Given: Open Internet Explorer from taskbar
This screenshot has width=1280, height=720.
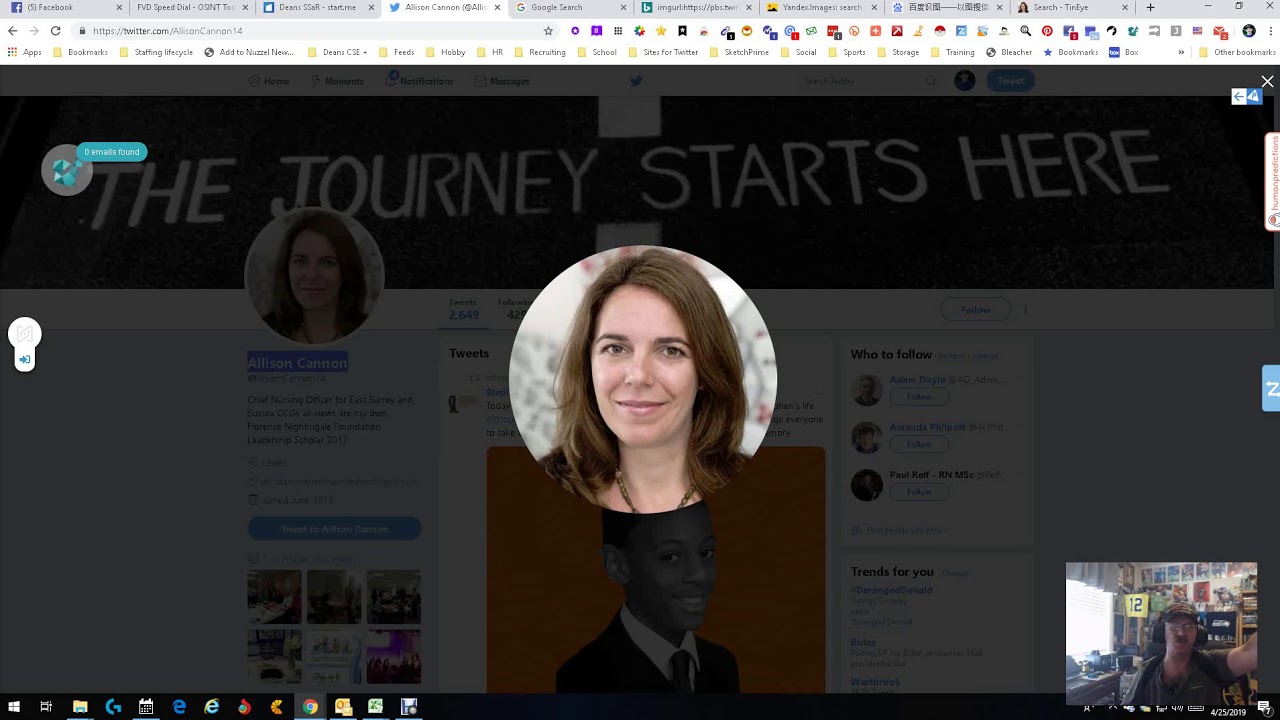Looking at the screenshot, I should 212,707.
